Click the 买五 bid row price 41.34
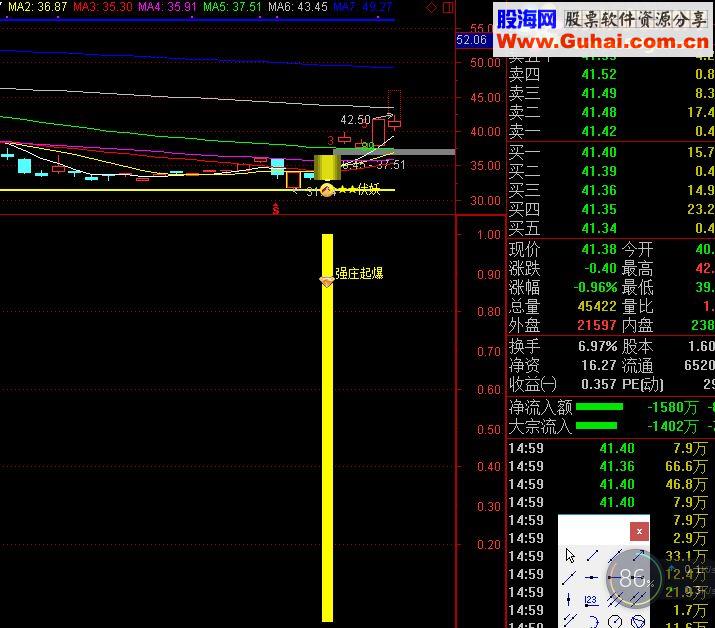 [x=599, y=228]
